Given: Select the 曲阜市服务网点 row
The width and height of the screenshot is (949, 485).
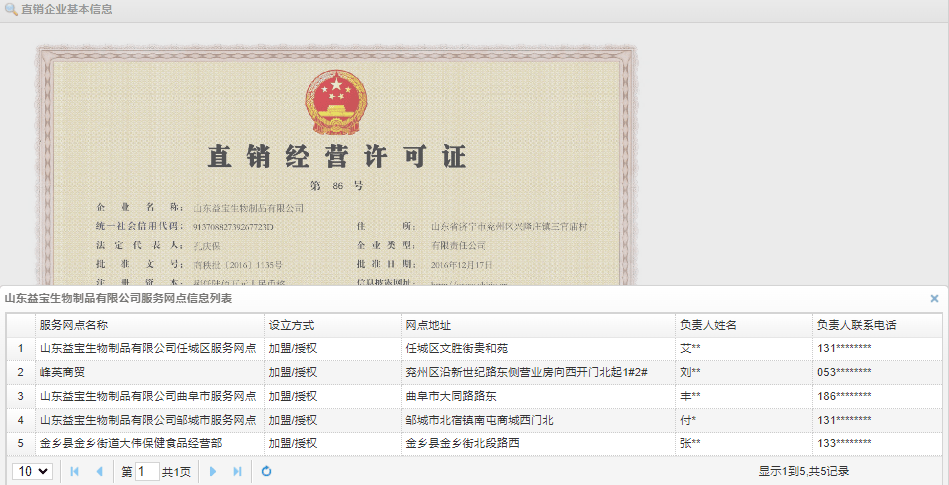Looking at the screenshot, I should click(x=148, y=396).
